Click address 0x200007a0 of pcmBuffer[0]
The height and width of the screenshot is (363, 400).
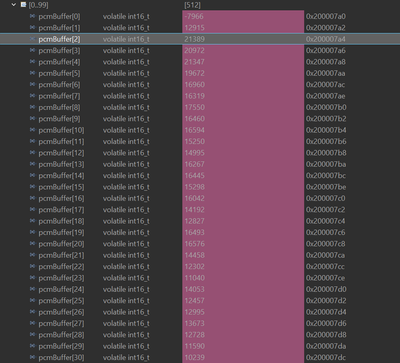point(326,16)
